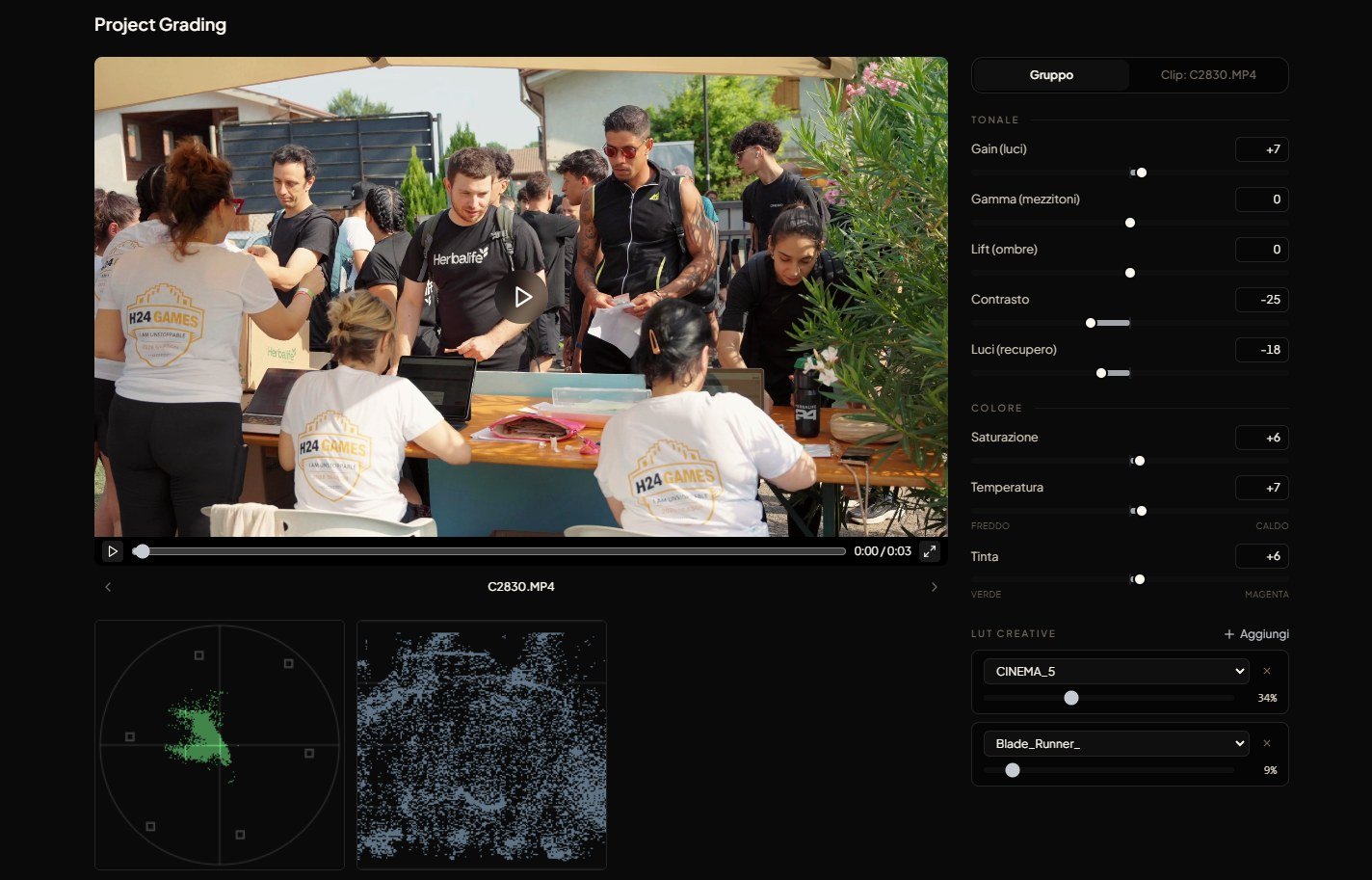Screen dimensions: 1372x880
Task: Edit the Luci recupero value field -18
Action: [x=1262, y=350]
